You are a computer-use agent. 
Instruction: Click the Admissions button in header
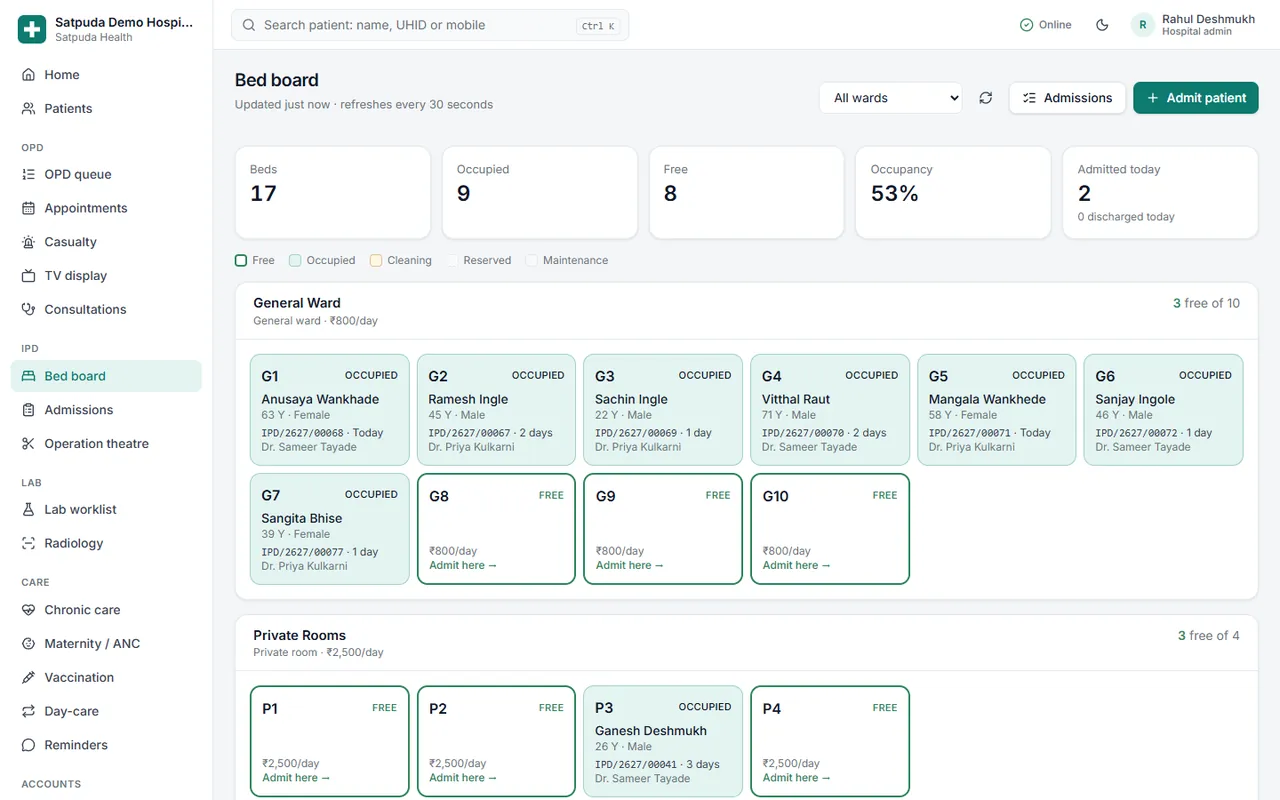click(1067, 98)
